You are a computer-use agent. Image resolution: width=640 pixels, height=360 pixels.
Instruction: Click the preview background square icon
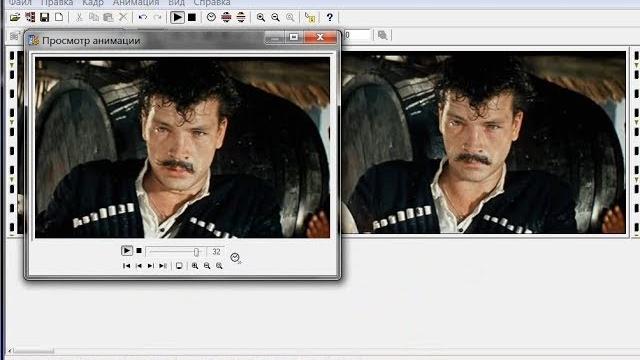coord(179,266)
